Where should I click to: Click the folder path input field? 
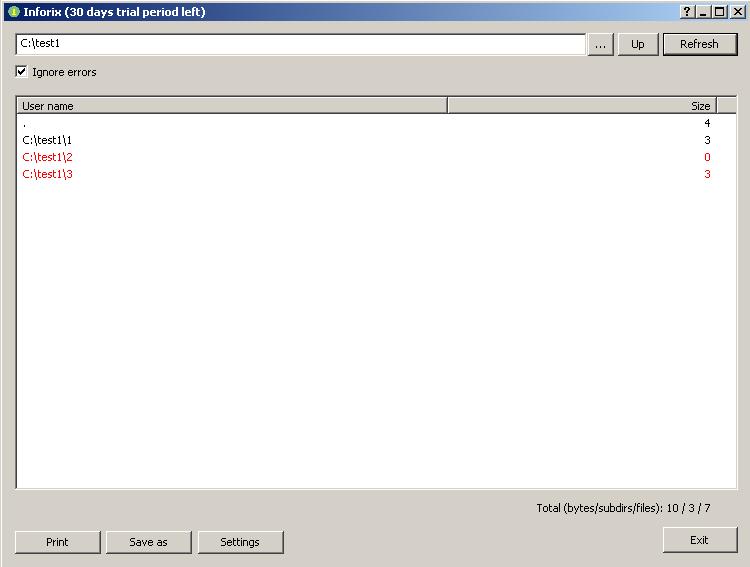[300, 44]
